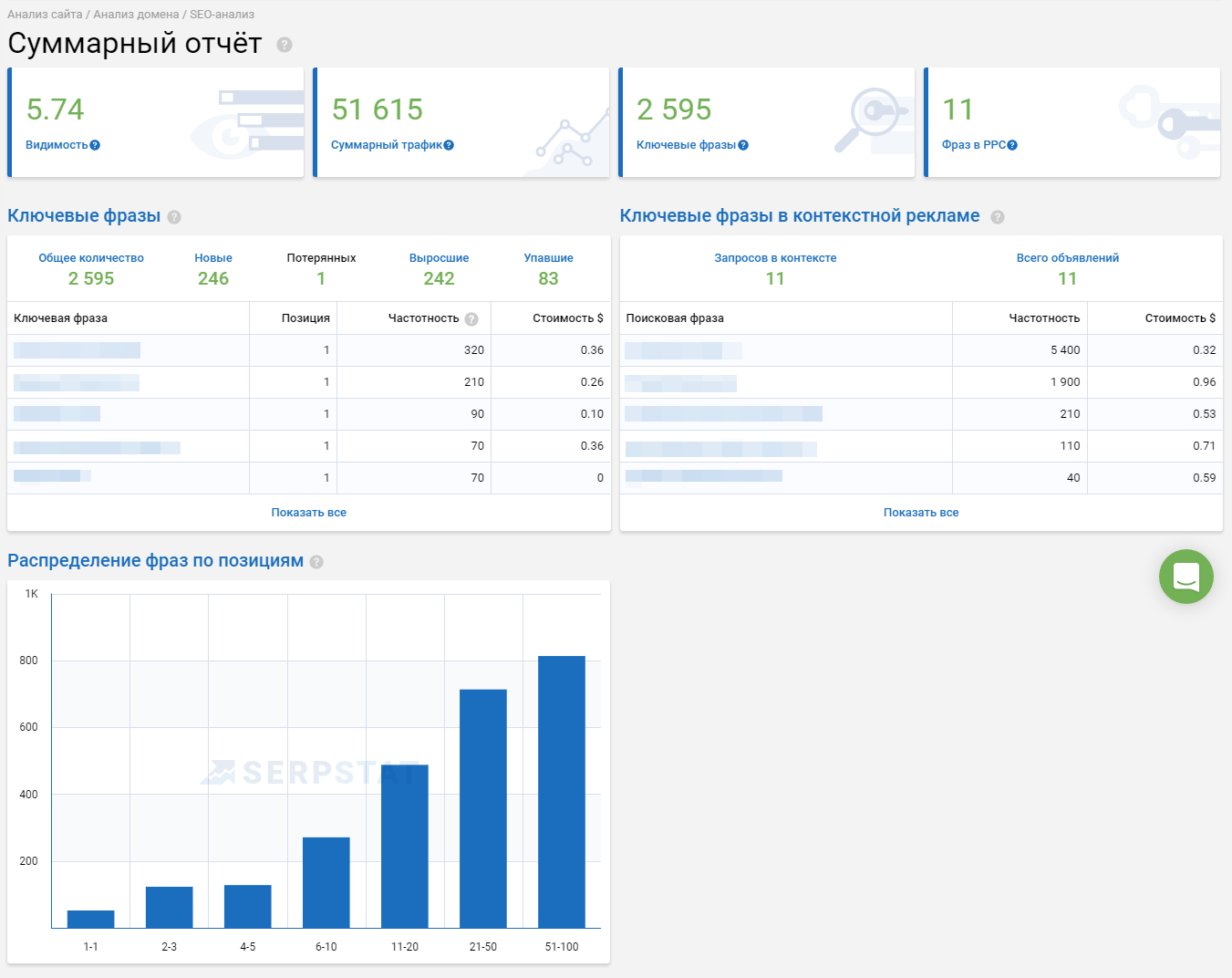Open Анализ сайта breadcrumb link
Image resolution: width=1232 pixels, height=978 pixels.
pos(45,15)
